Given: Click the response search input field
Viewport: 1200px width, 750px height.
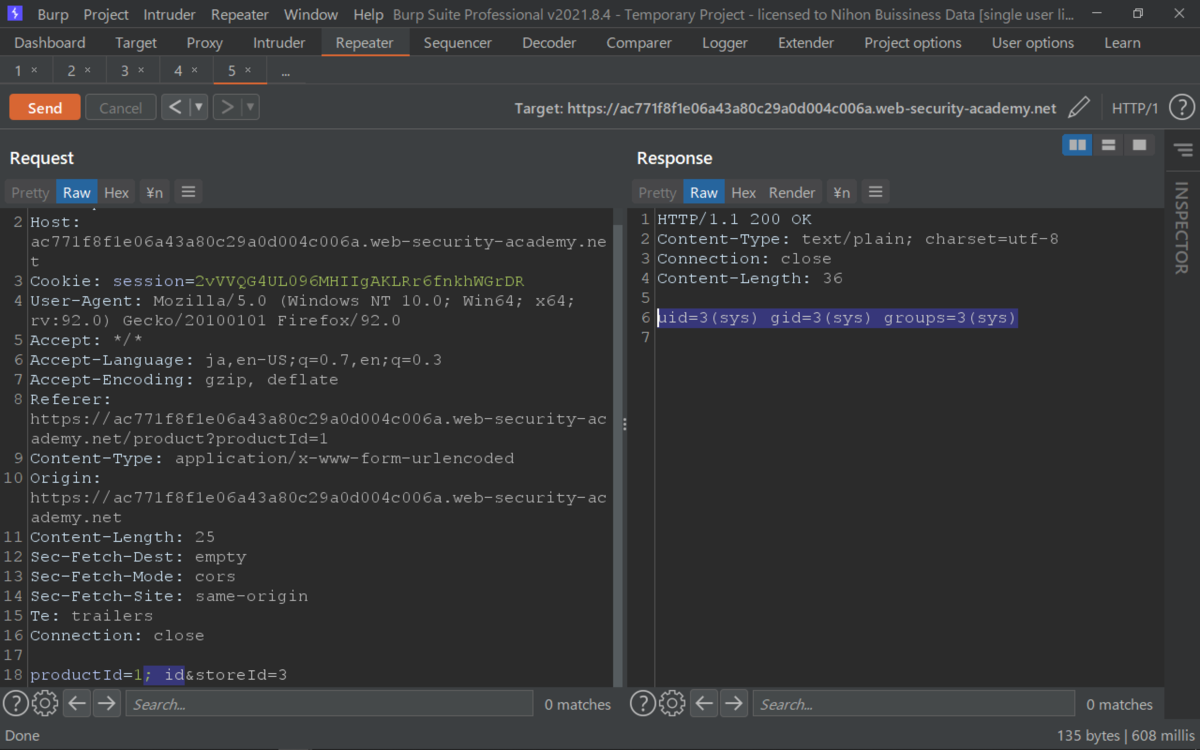Looking at the screenshot, I should [x=914, y=704].
